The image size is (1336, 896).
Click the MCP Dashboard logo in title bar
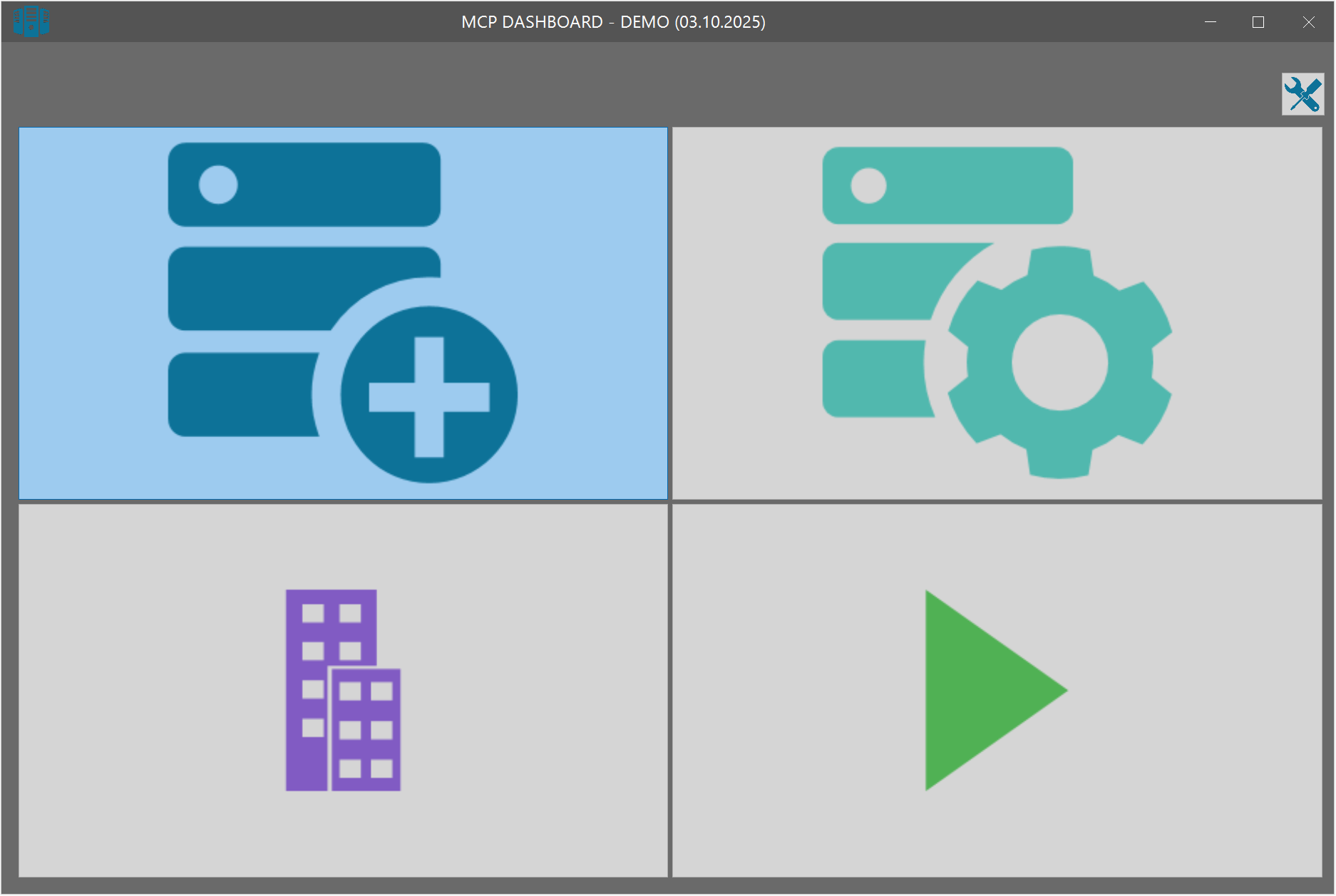(x=31, y=21)
